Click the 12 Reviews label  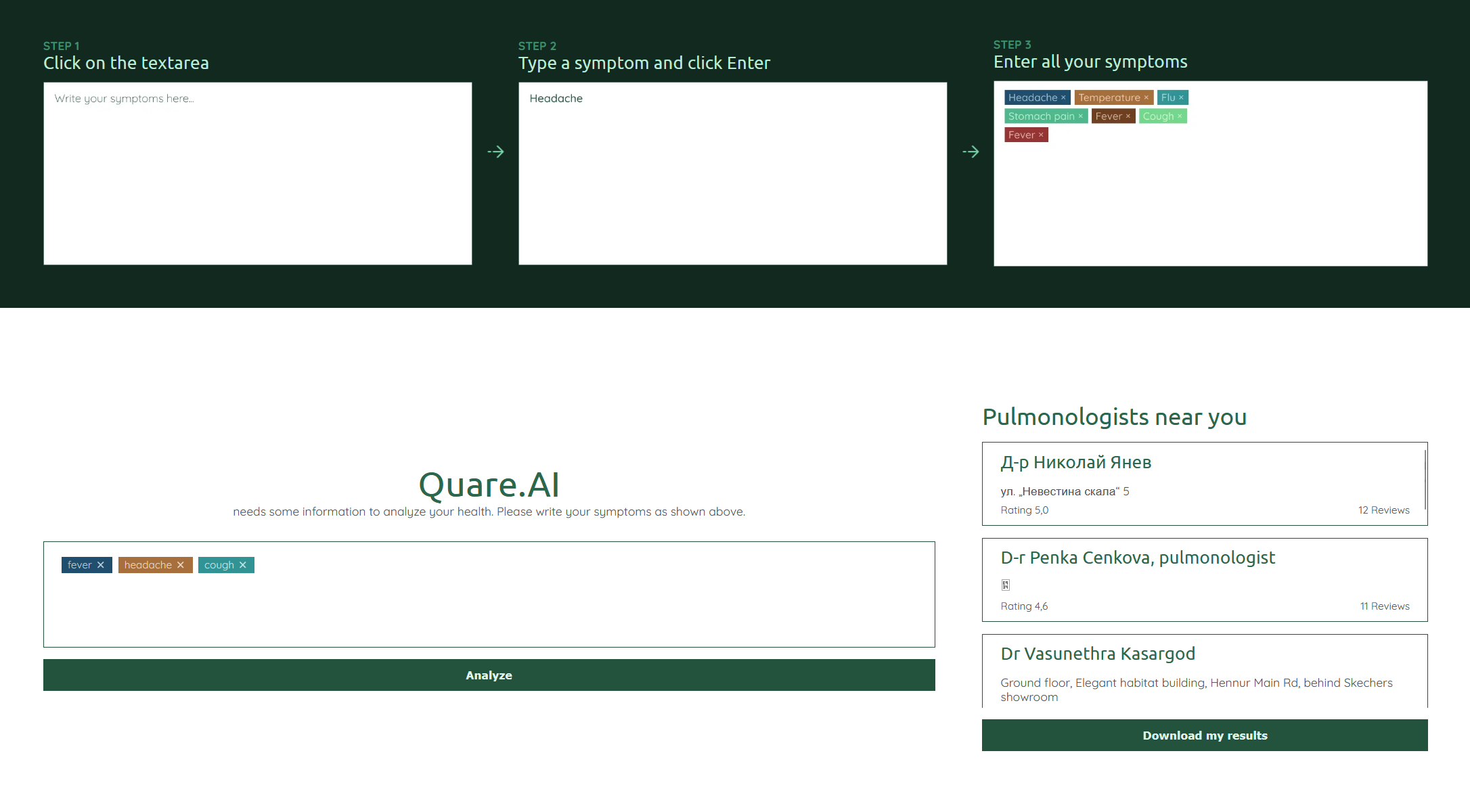tap(1383, 510)
